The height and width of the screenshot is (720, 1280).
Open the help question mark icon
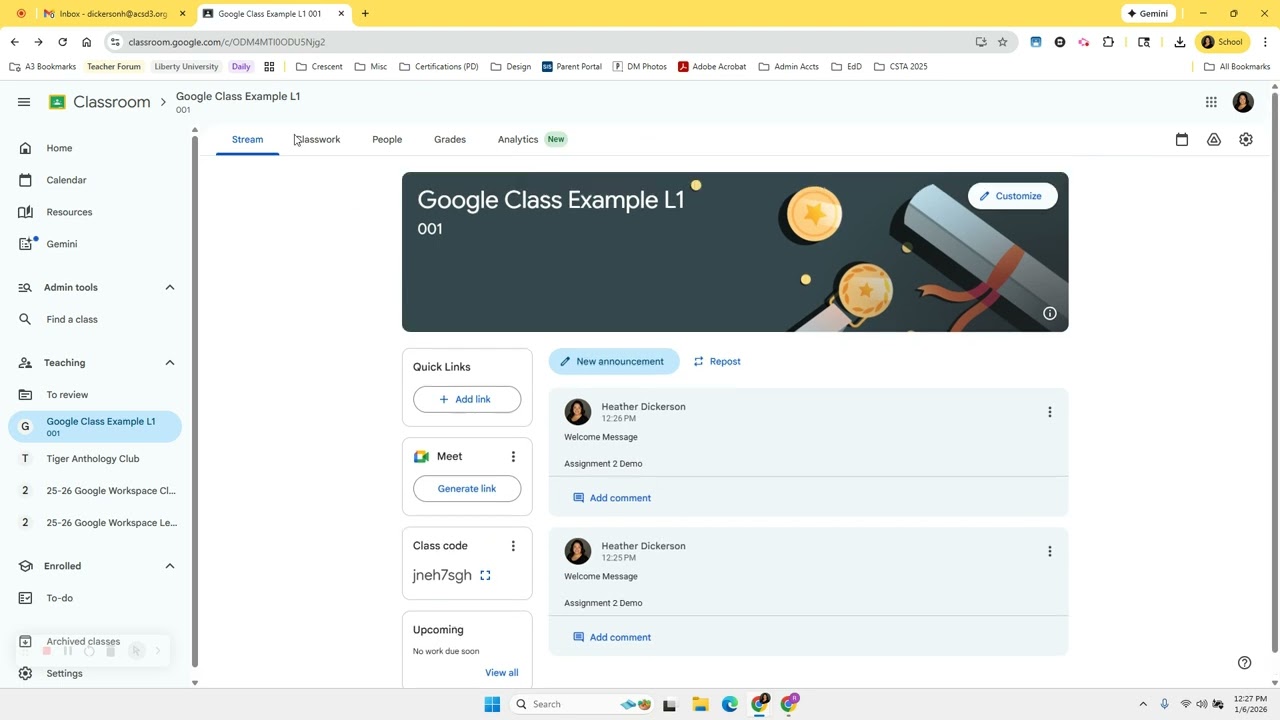click(1245, 663)
